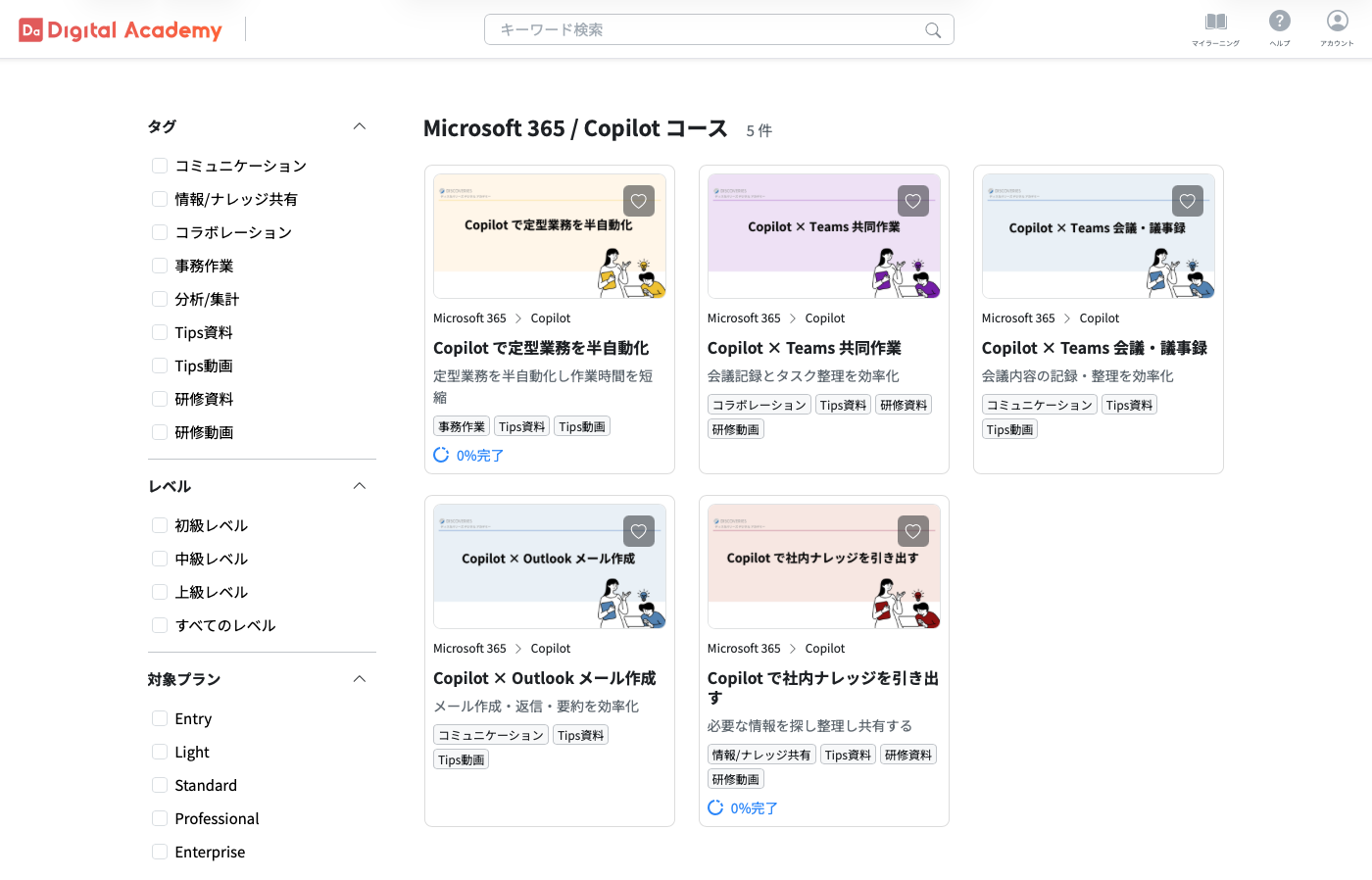
Task: Check the 分析/集計 tag filter
Action: click(160, 299)
